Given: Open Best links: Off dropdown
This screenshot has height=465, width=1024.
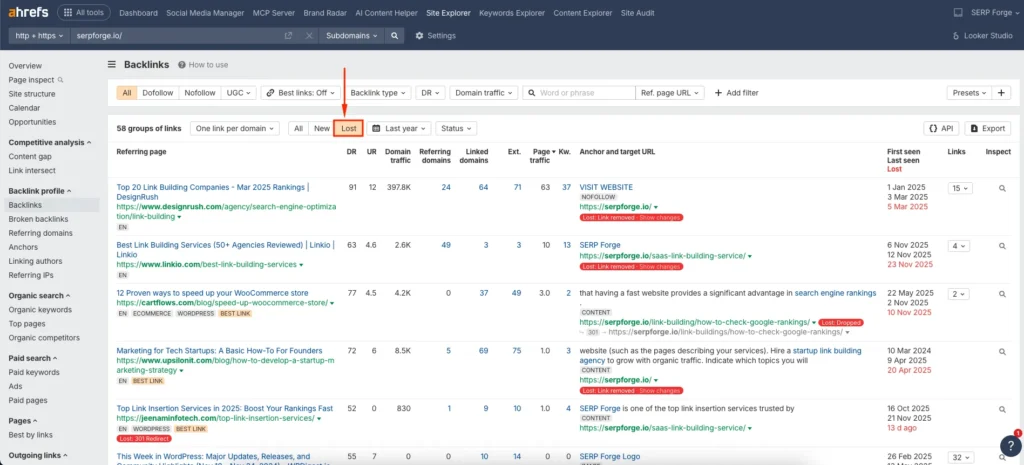Looking at the screenshot, I should (300, 93).
